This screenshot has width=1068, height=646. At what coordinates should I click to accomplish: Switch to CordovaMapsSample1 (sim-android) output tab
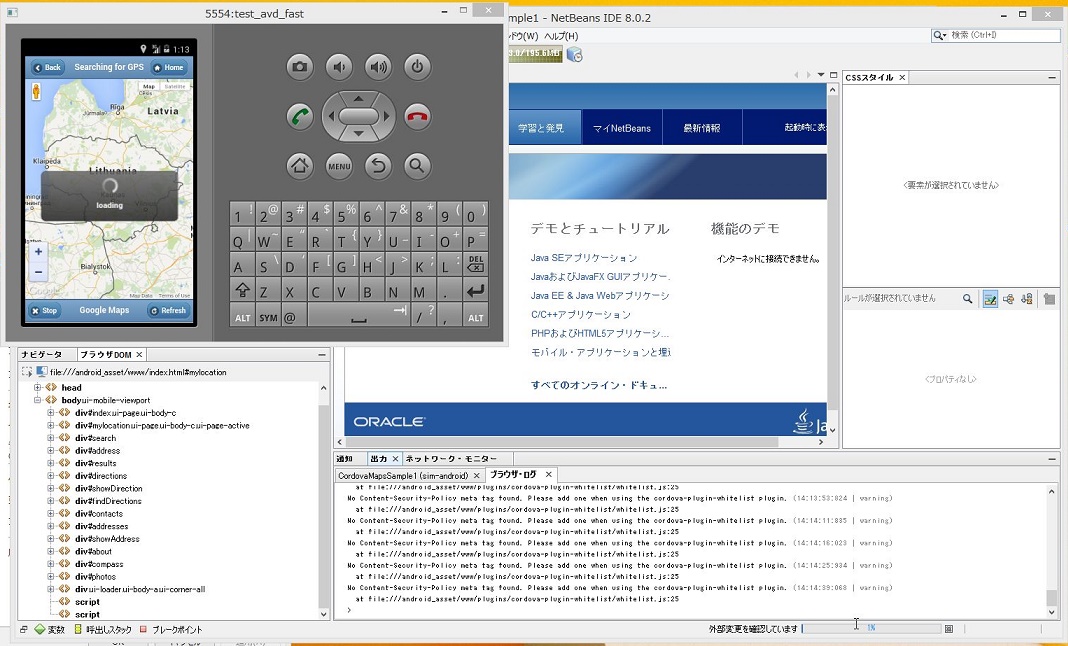click(403, 476)
